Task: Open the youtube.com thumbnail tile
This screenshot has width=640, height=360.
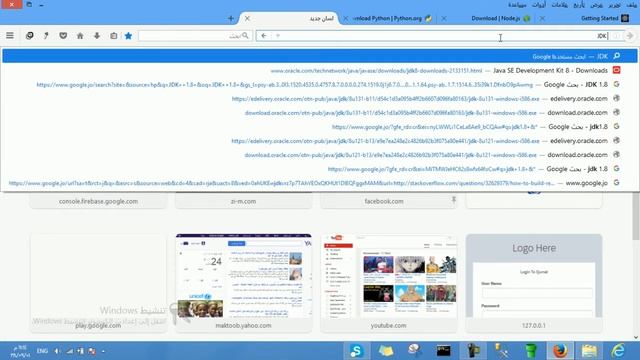Action: [x=389, y=282]
